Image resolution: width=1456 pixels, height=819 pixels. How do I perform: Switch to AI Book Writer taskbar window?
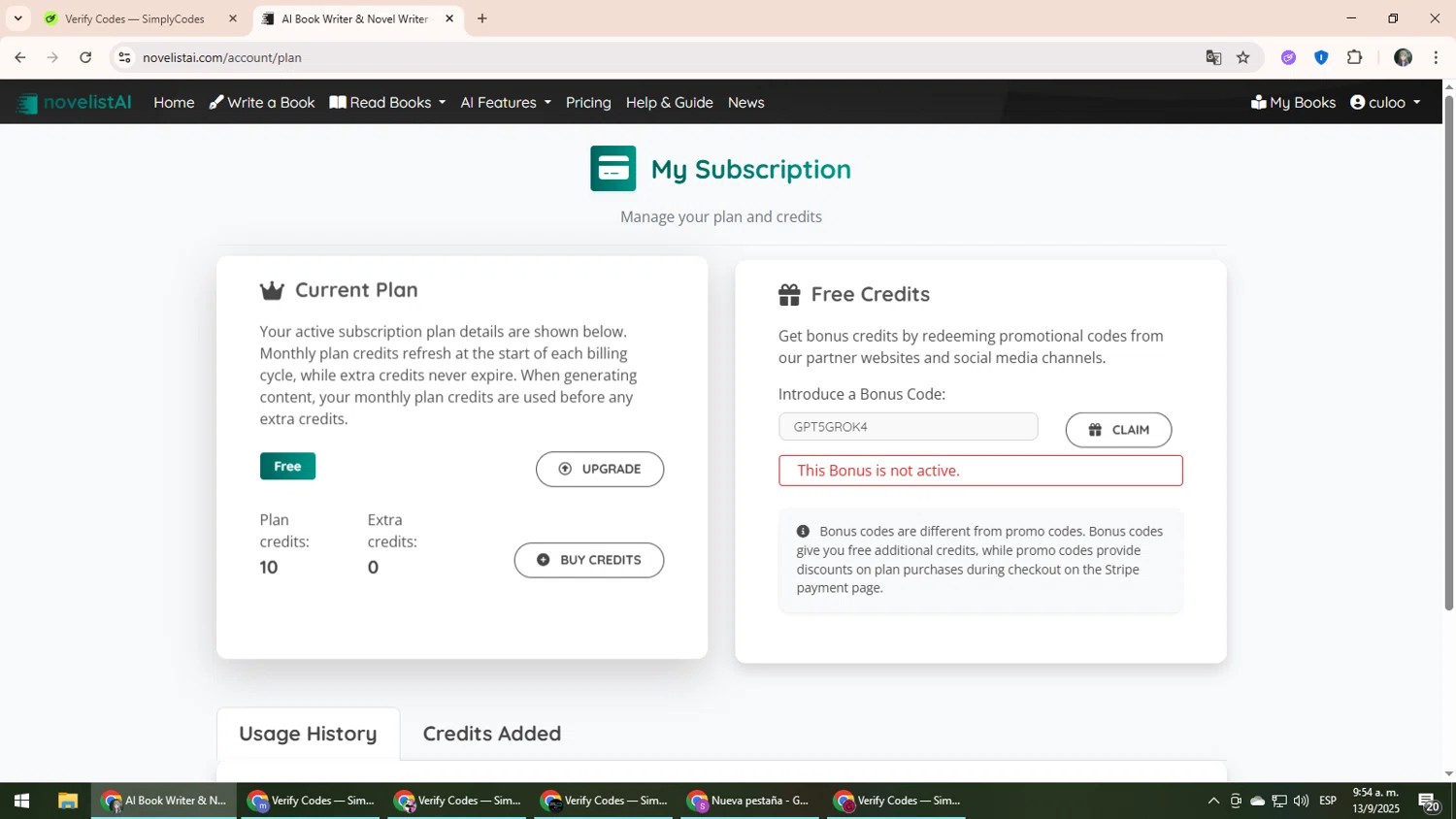(164, 801)
